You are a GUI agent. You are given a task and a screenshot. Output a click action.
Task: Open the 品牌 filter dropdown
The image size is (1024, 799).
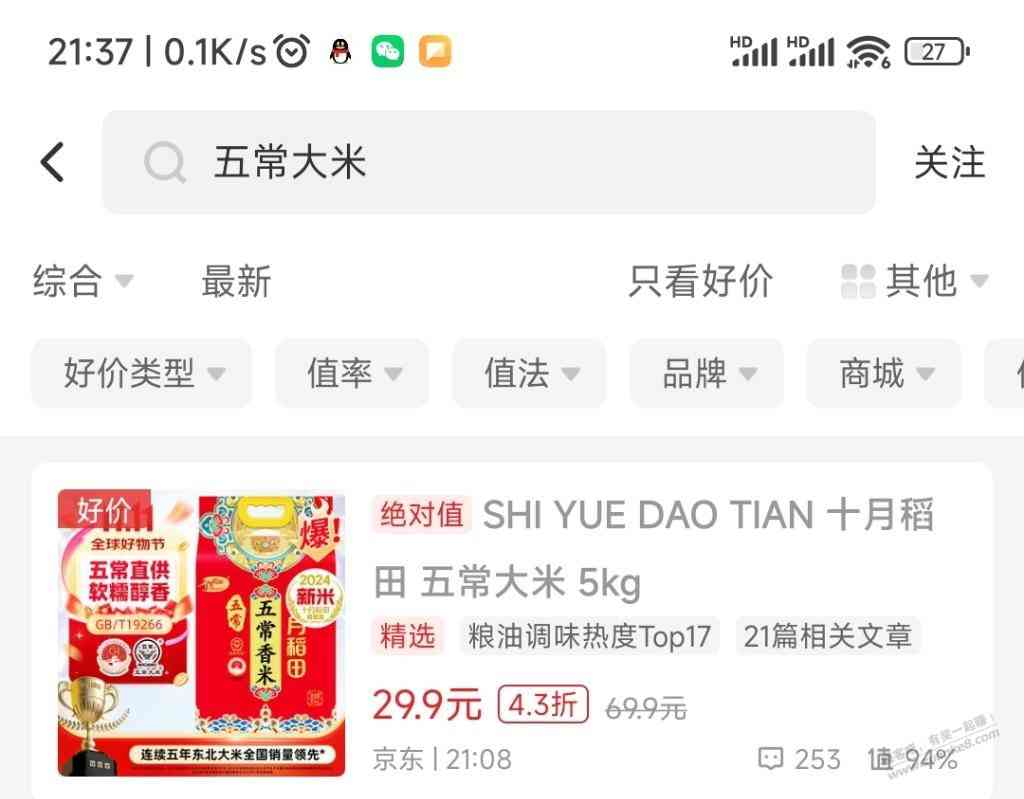click(x=706, y=373)
